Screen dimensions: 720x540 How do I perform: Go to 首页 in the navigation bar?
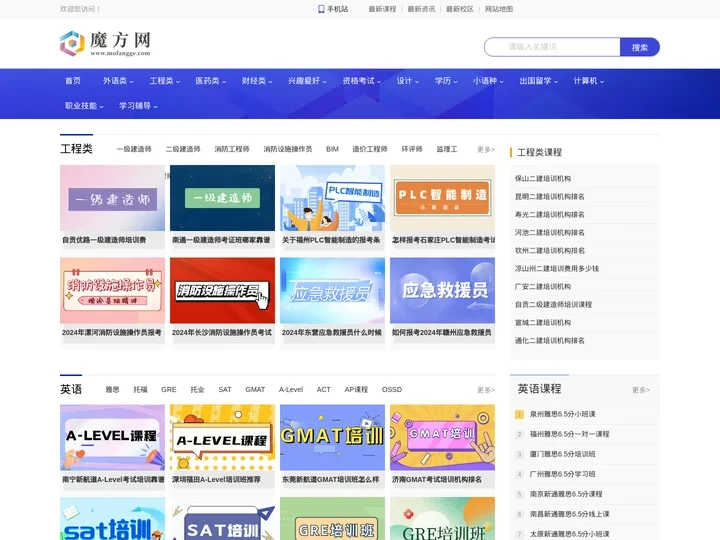[x=73, y=81]
